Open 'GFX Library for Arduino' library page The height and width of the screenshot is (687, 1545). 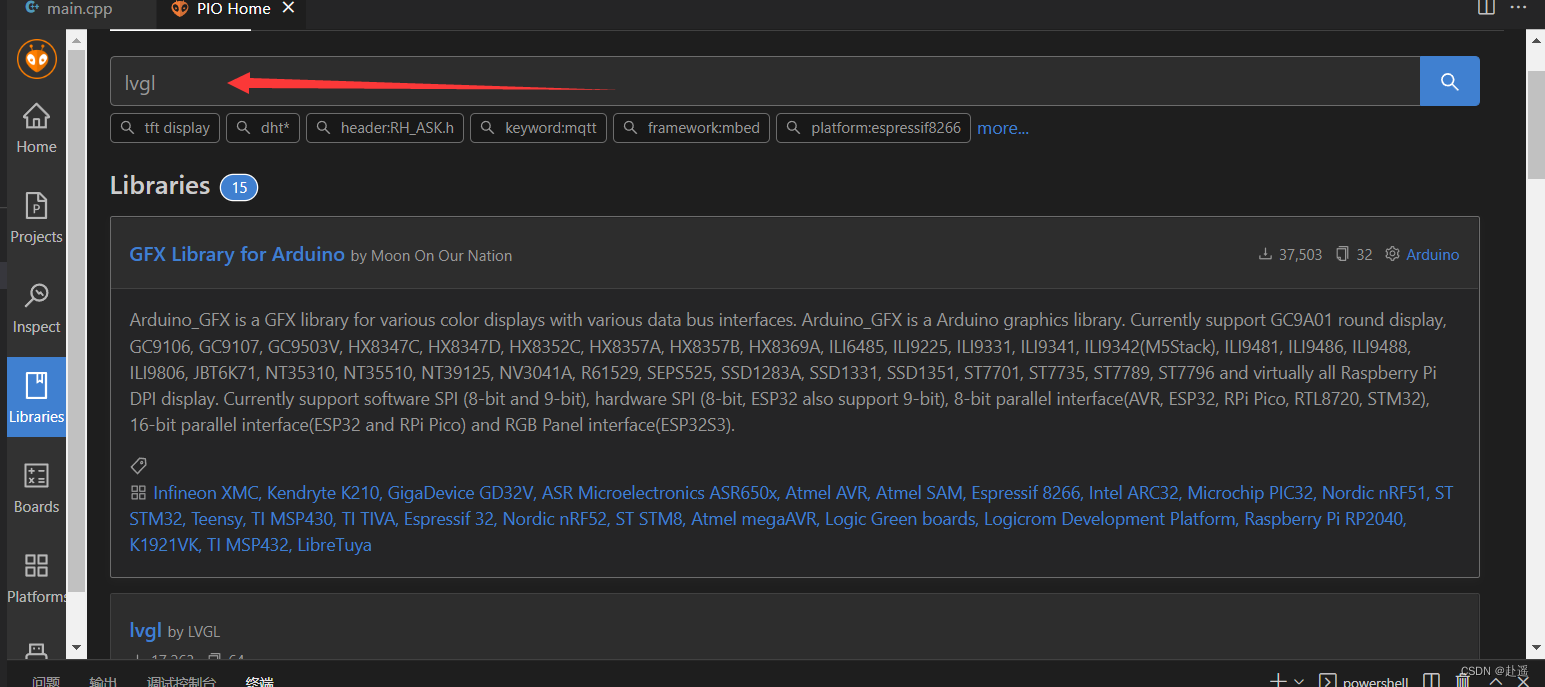(x=237, y=254)
